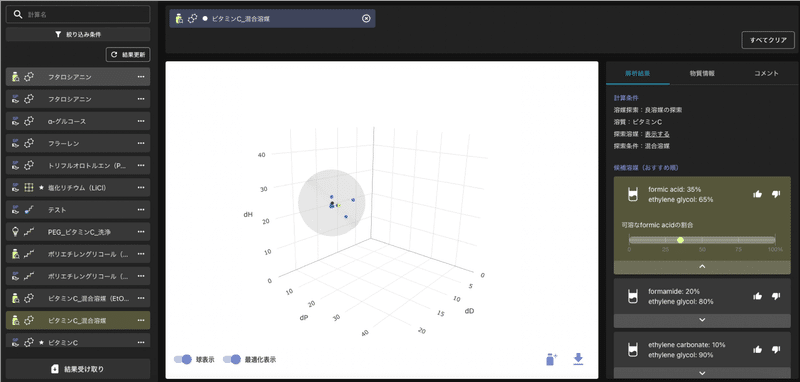This screenshot has width=800, height=382.
Task: Click the download icon below the 3D plot
Action: (x=578, y=359)
